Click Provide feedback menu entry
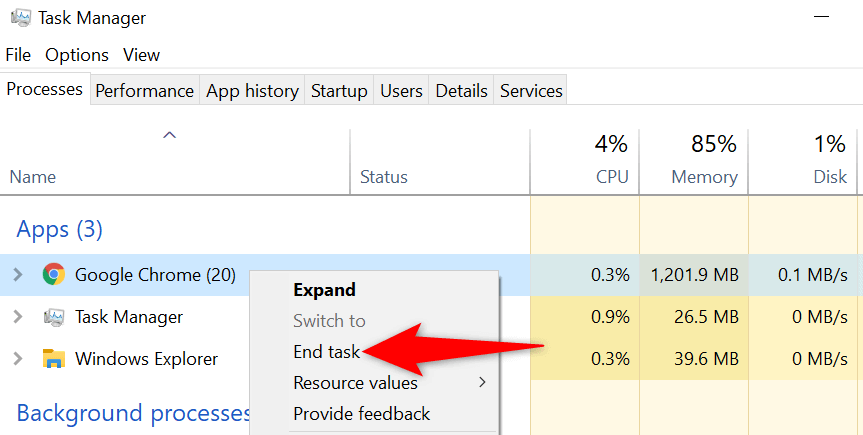 pos(361,413)
